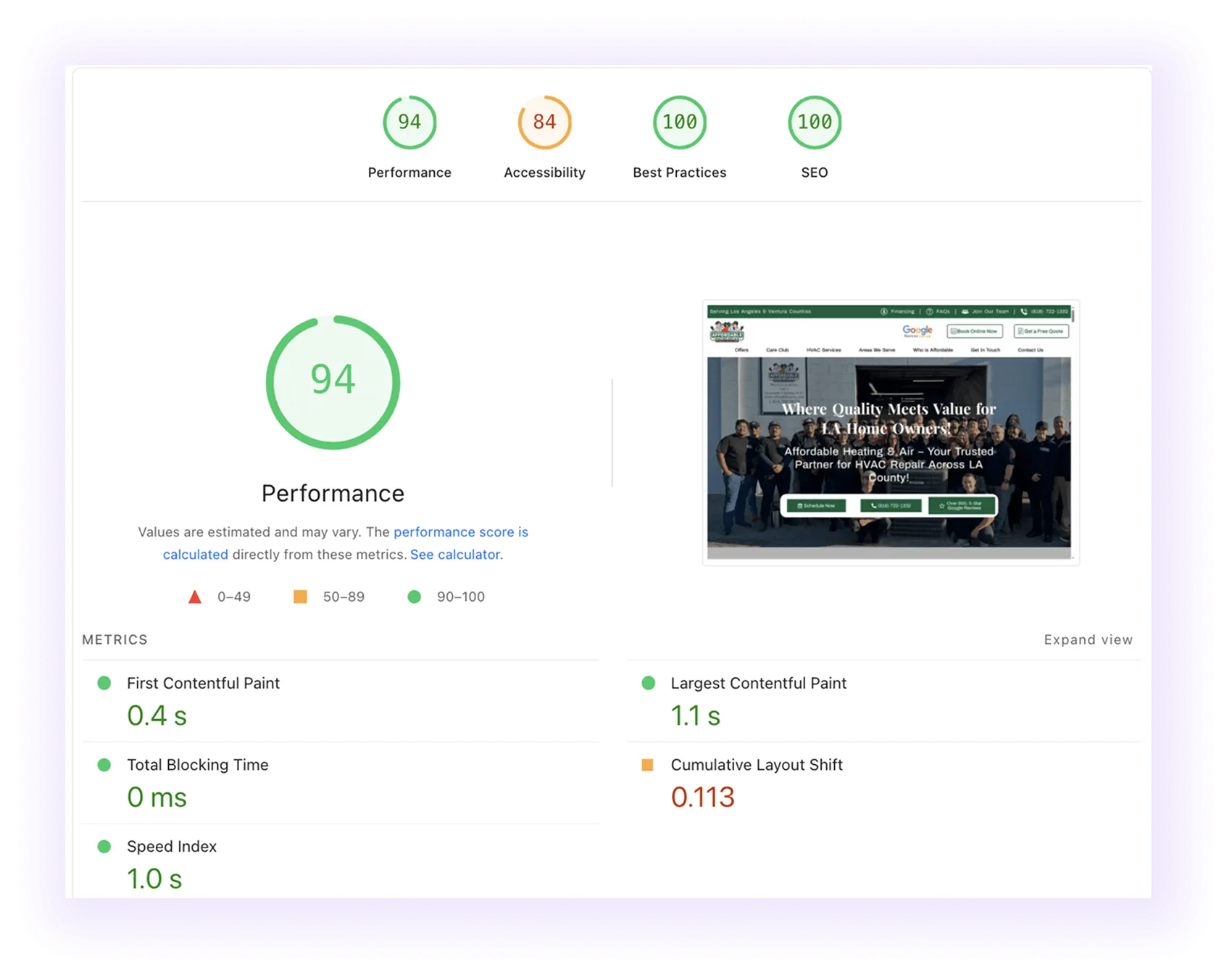
Task: Click the Best Practices 100 gauge
Action: pos(679,123)
